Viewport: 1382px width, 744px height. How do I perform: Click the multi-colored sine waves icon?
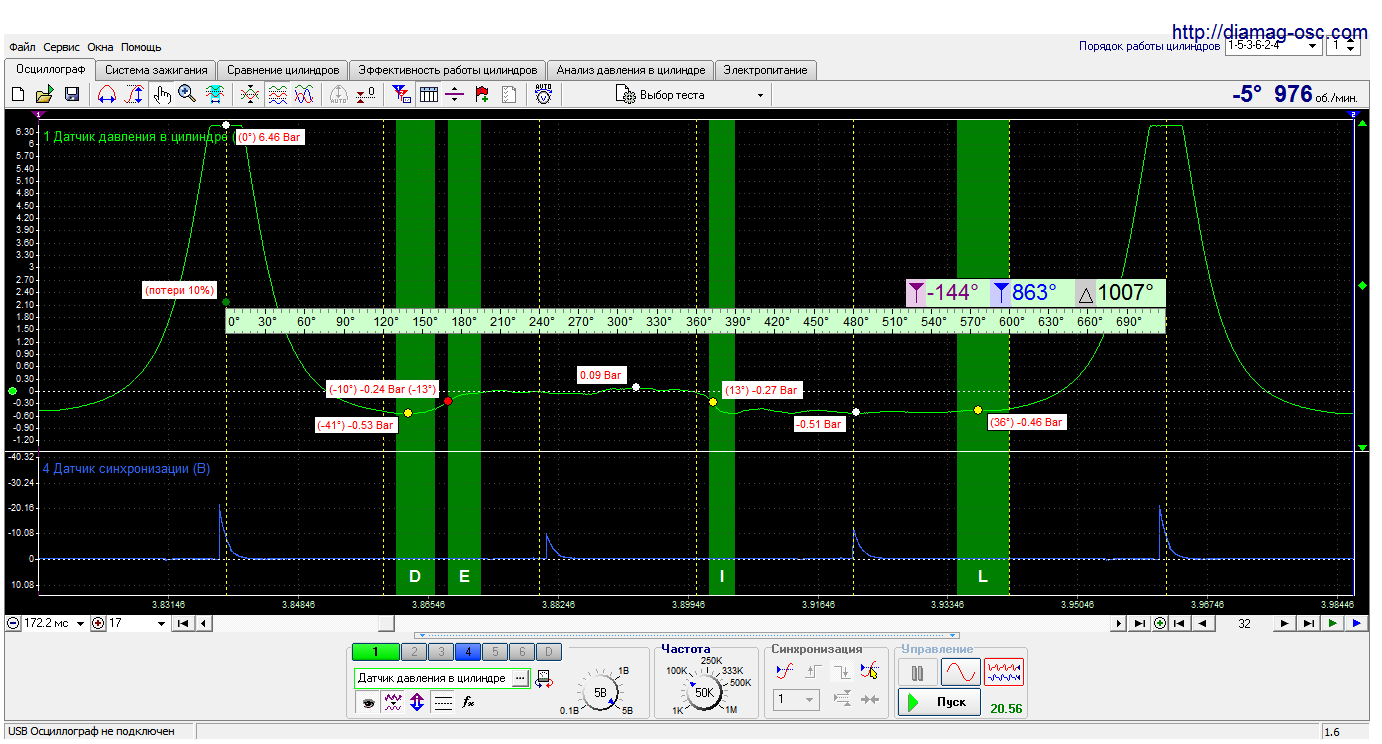[x=305, y=95]
